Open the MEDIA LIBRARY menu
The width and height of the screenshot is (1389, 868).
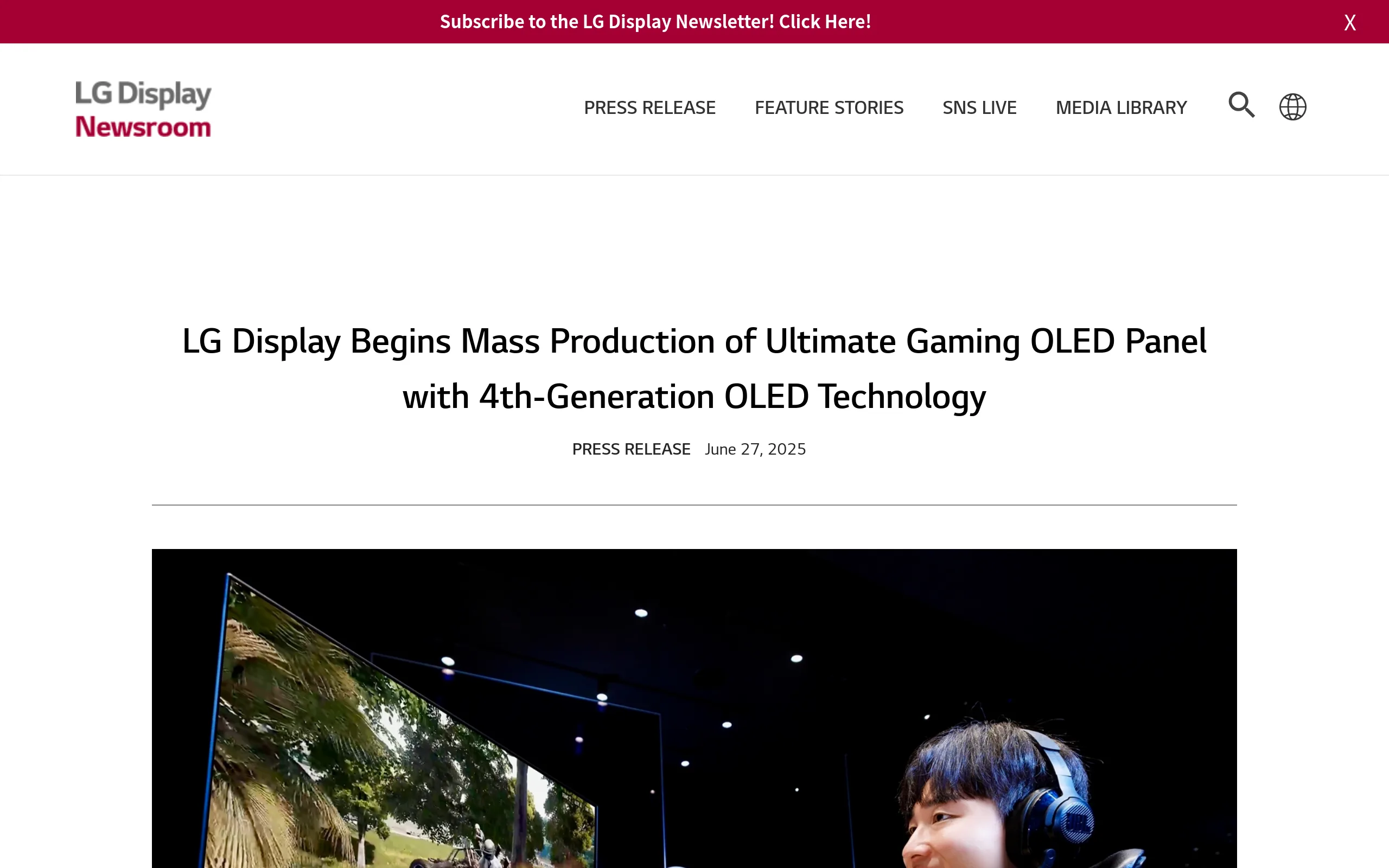pyautogui.click(x=1121, y=107)
